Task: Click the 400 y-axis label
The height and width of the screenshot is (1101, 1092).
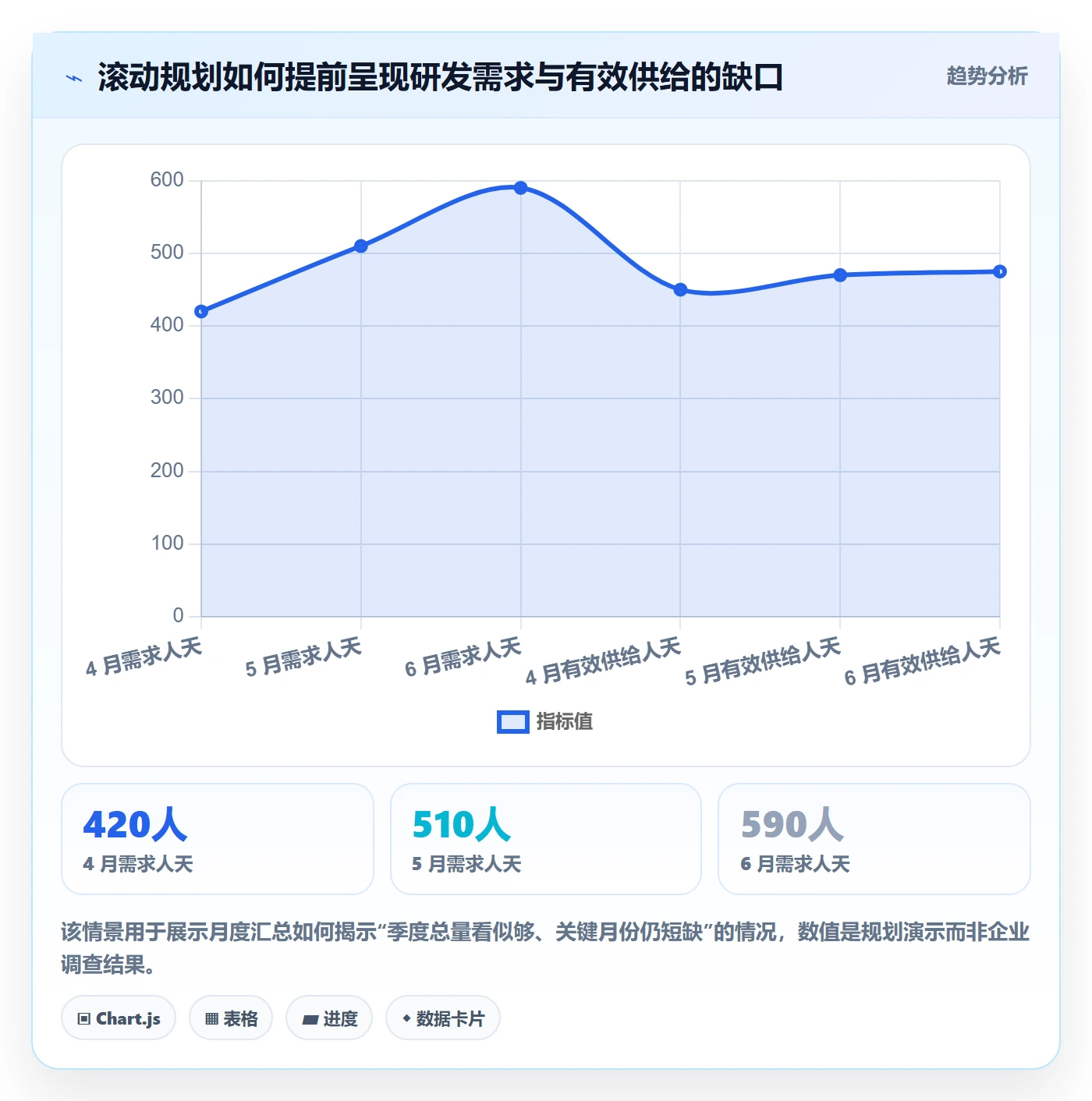Action: pyautogui.click(x=167, y=325)
